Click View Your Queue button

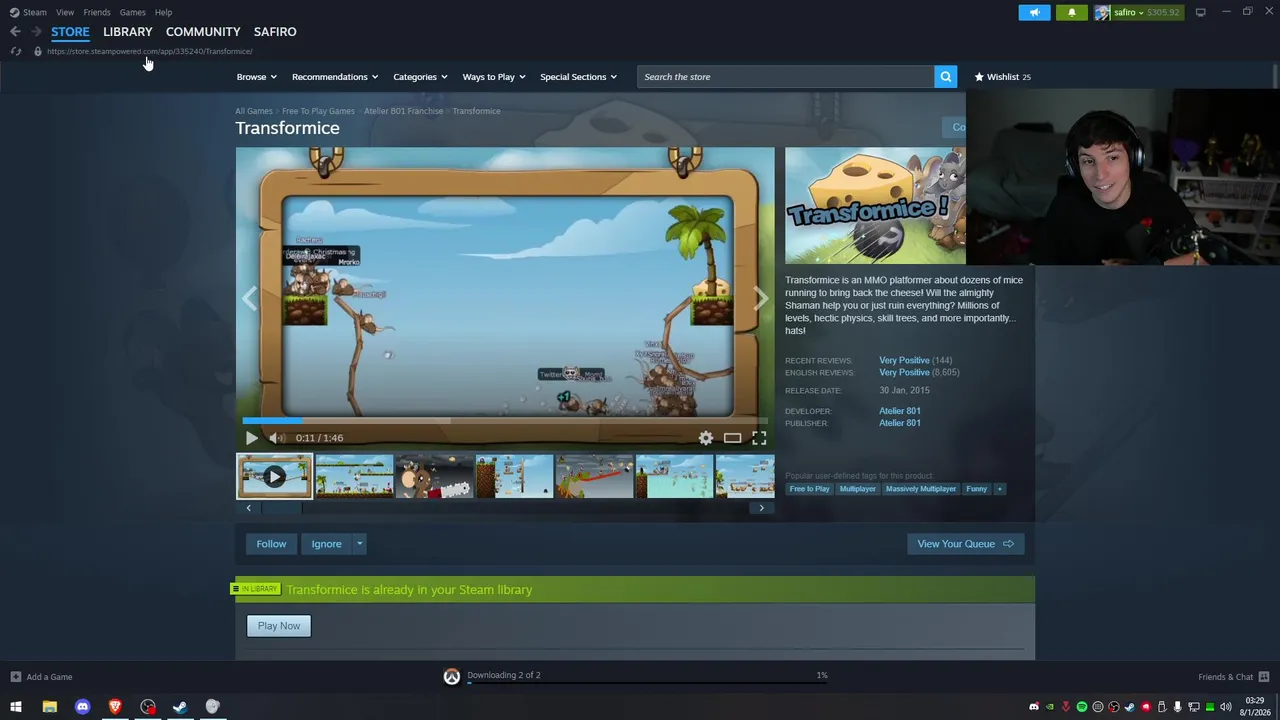click(x=965, y=544)
